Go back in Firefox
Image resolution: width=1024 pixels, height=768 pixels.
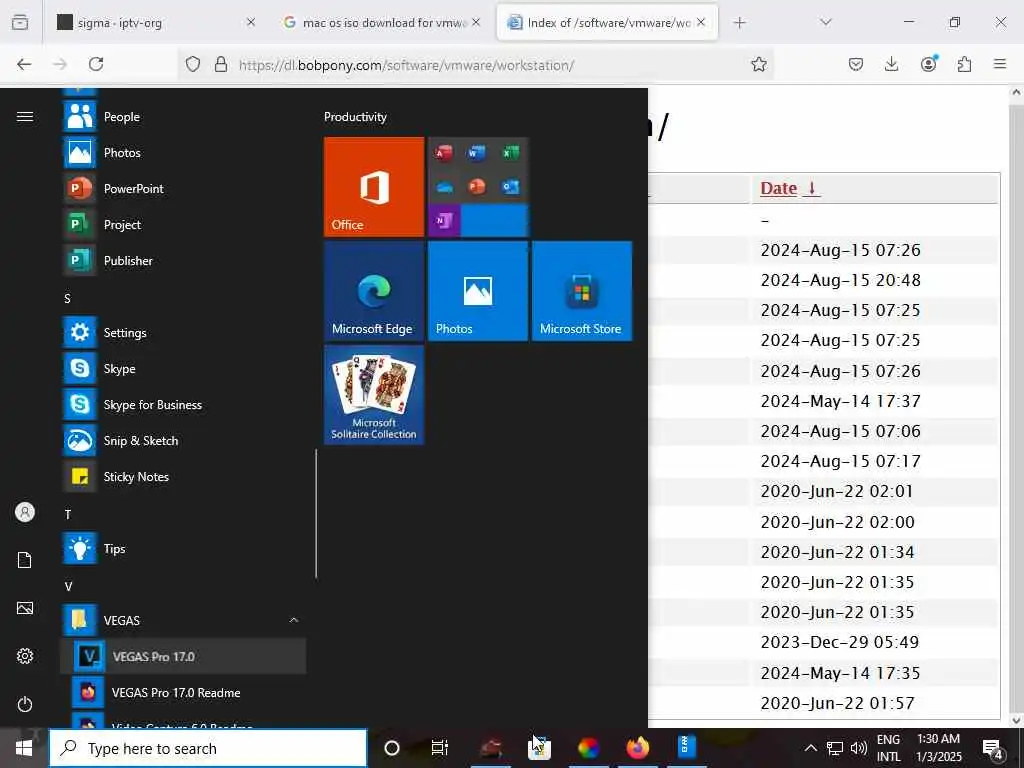[24, 64]
